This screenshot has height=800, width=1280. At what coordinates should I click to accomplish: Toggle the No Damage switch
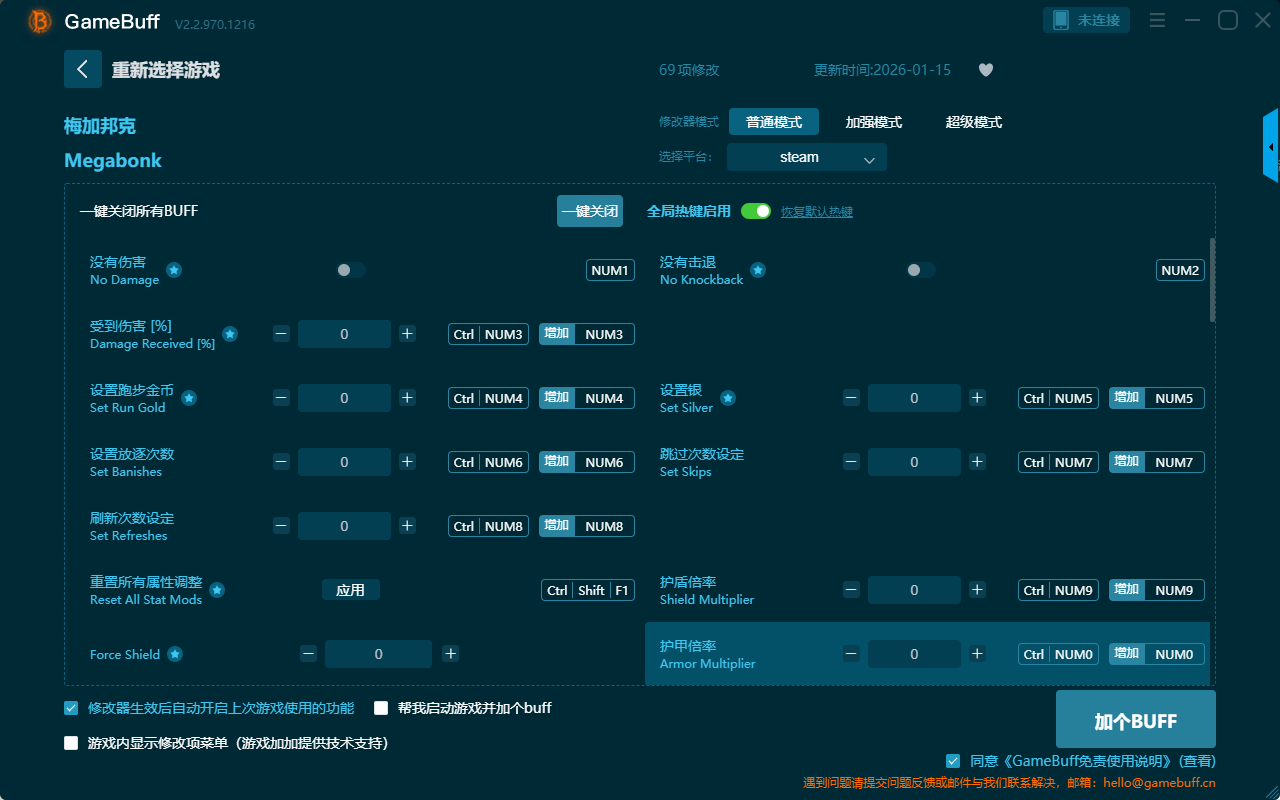351,270
